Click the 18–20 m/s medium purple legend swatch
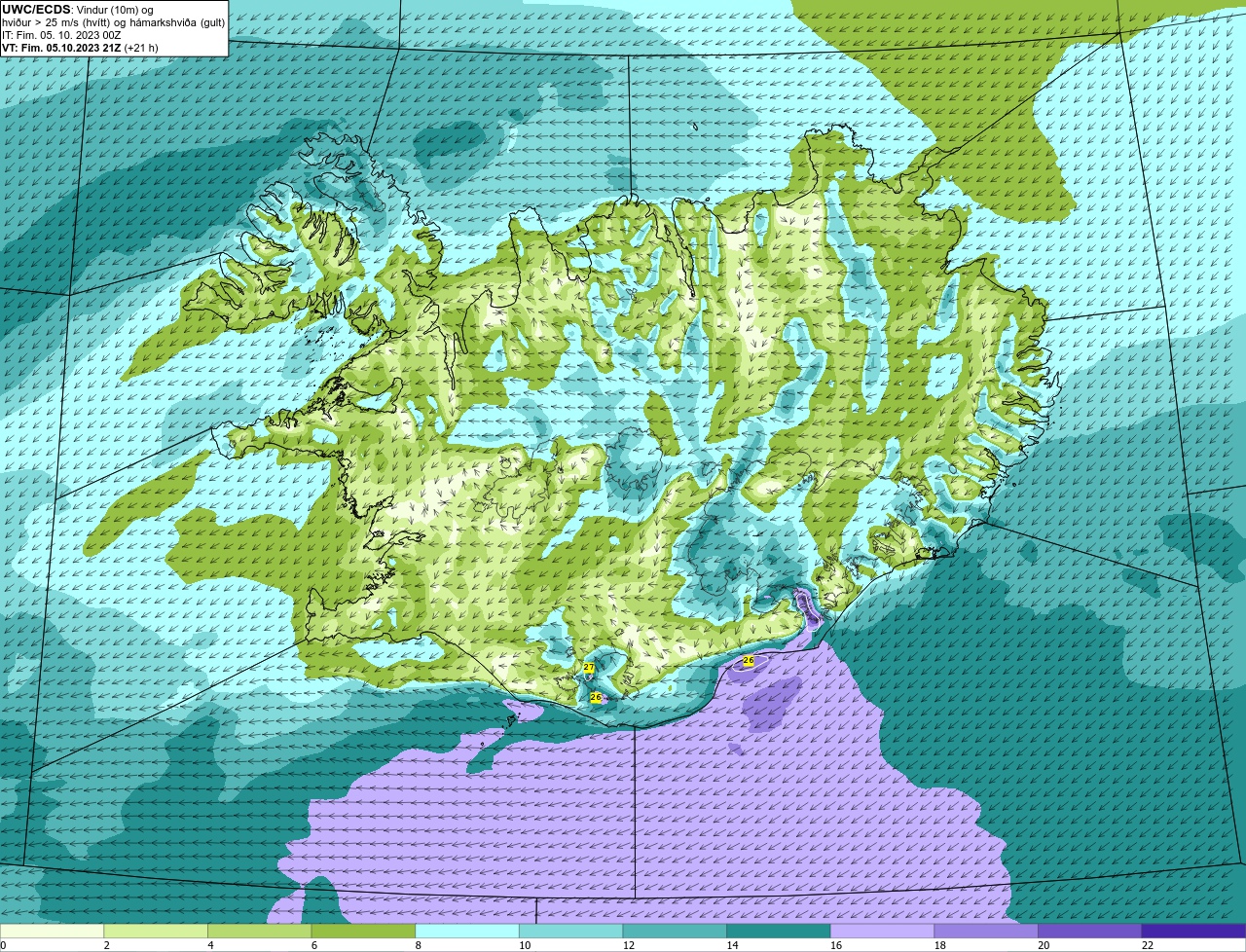 pos(986,931)
